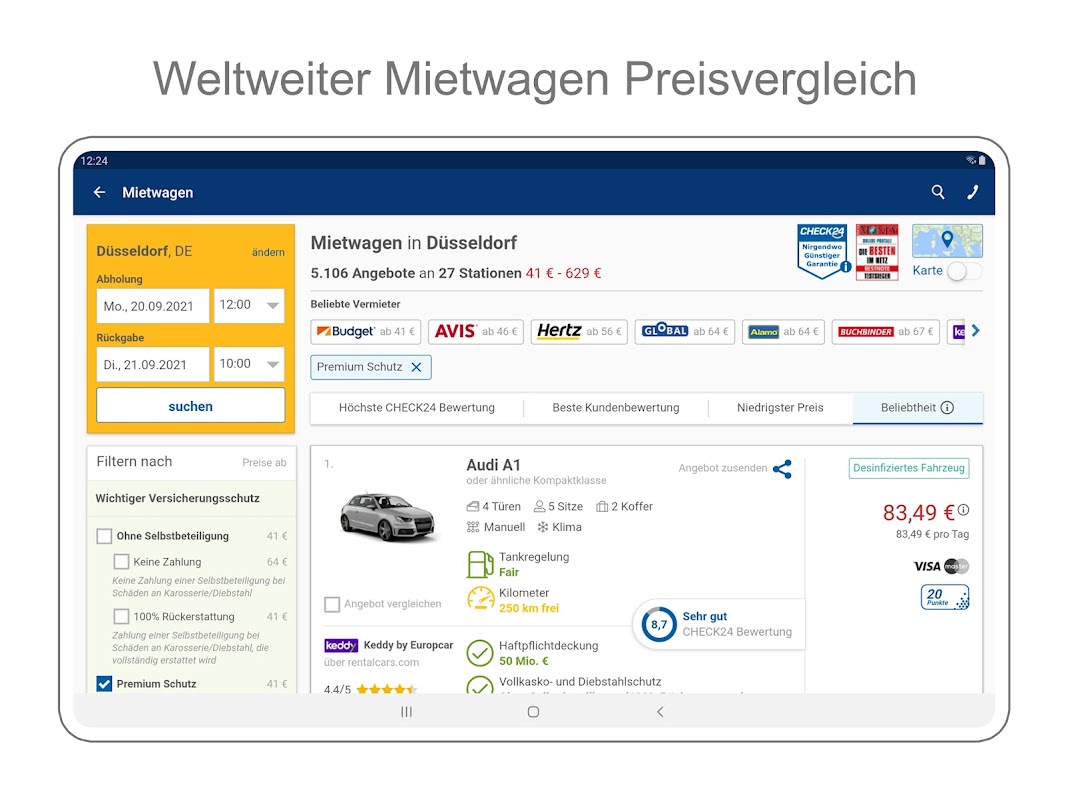Sort by Beste Kundenbewertung
The height and width of the screenshot is (800, 1068).
[x=616, y=408]
